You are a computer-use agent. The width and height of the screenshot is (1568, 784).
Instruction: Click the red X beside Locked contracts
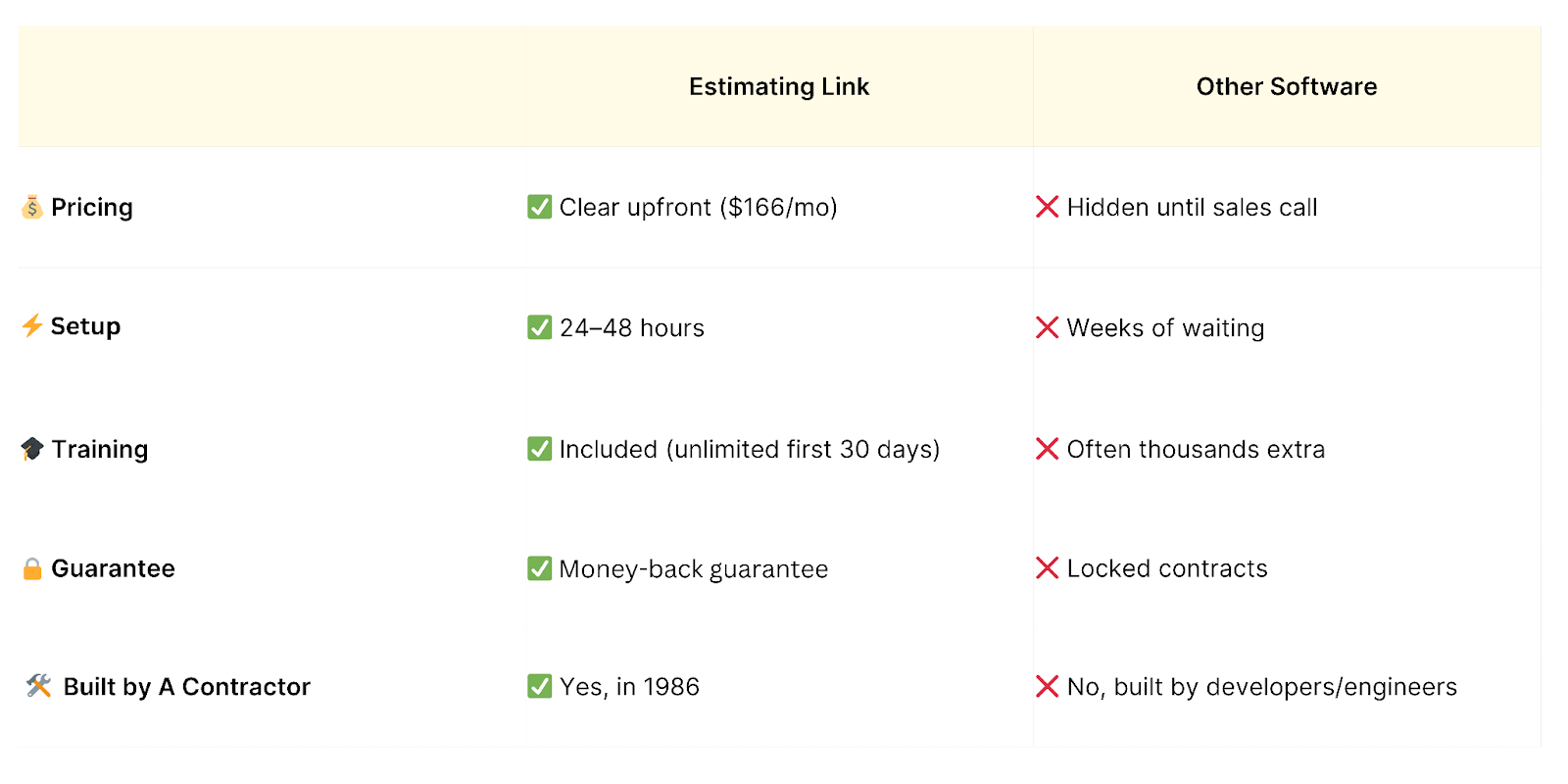[x=1047, y=568]
